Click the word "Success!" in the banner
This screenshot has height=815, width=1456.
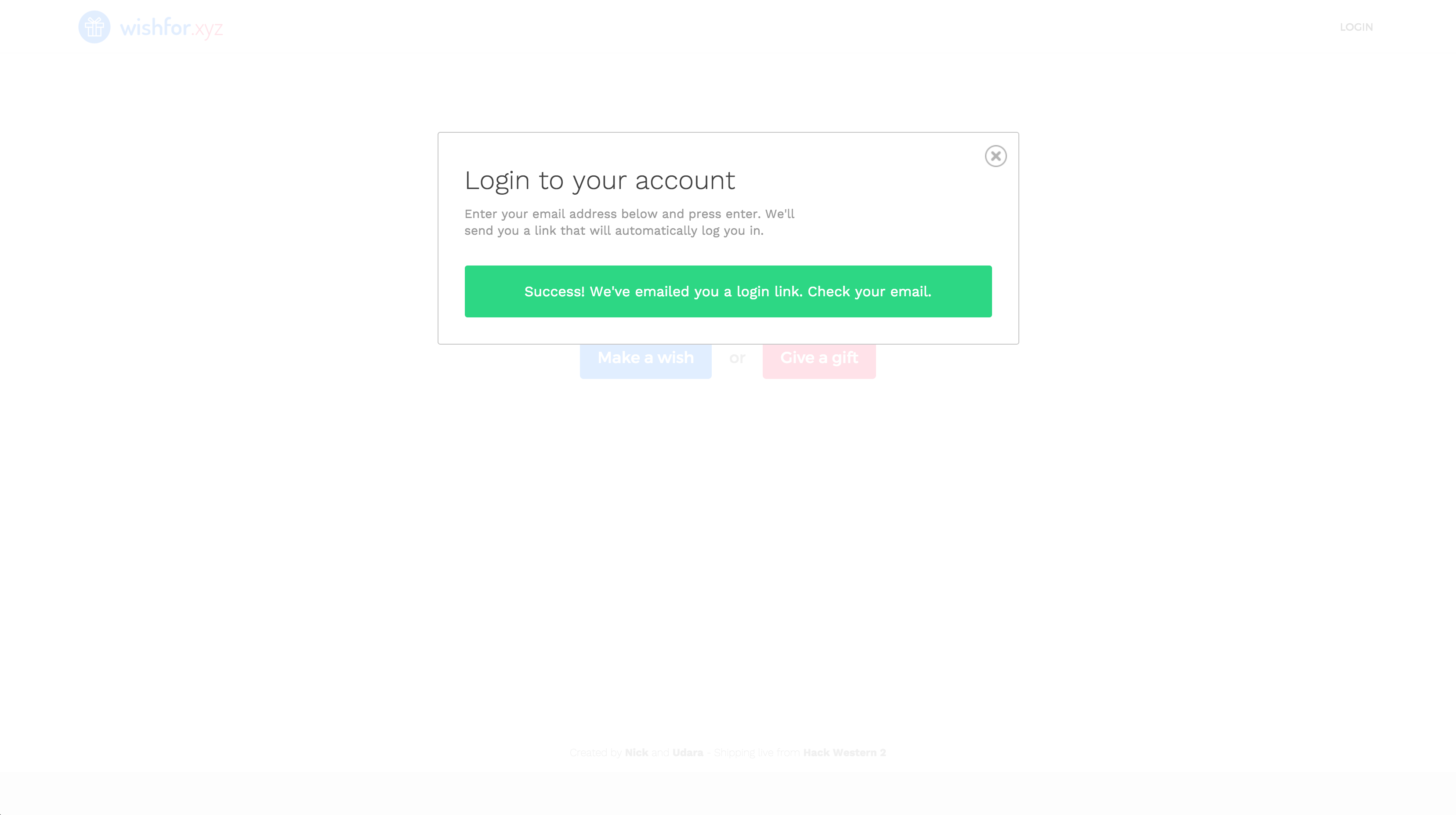coord(554,292)
